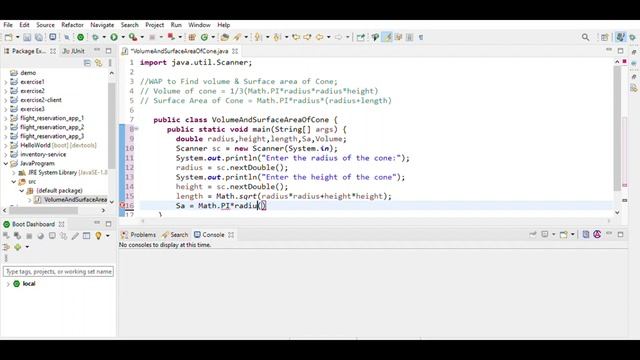This screenshot has width=640, height=360.
Task: Open the New wizard icon
Action: pyautogui.click(x=8, y=37)
